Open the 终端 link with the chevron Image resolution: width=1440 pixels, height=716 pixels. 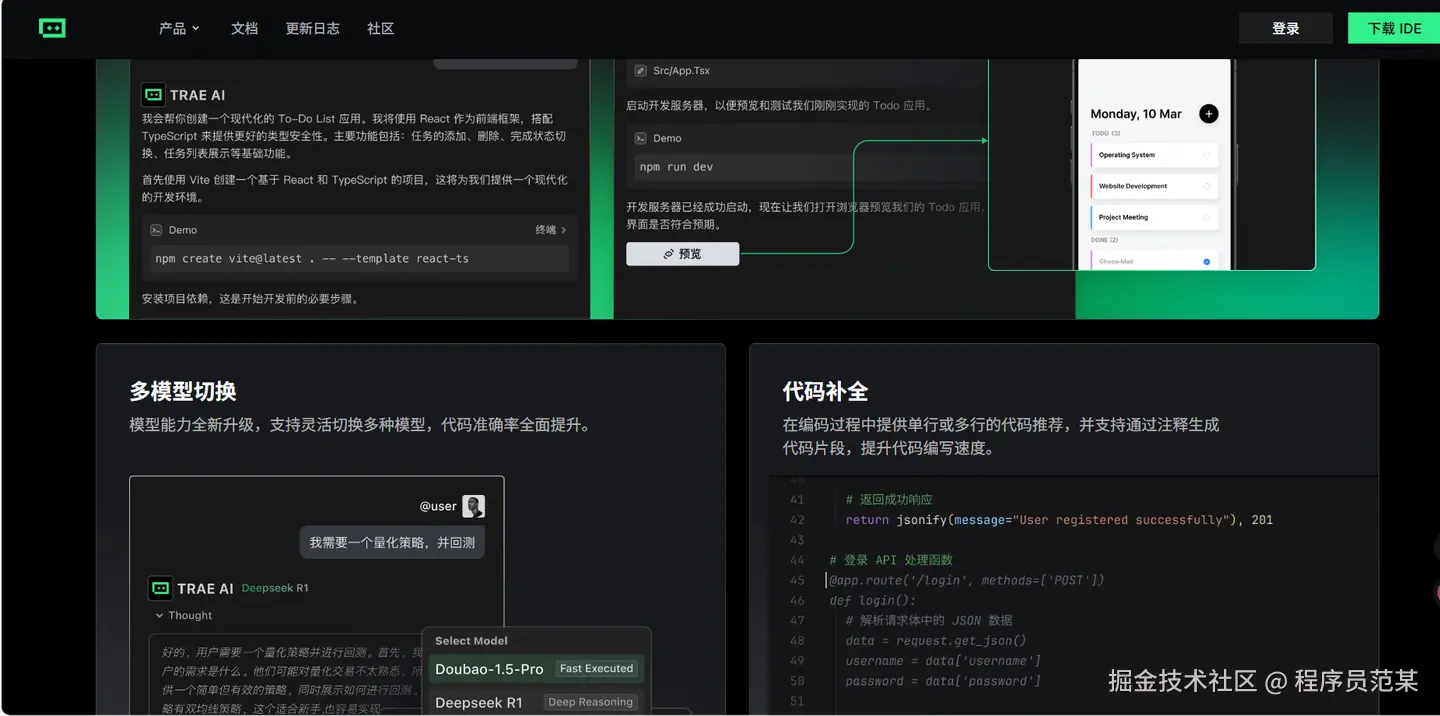[551, 230]
